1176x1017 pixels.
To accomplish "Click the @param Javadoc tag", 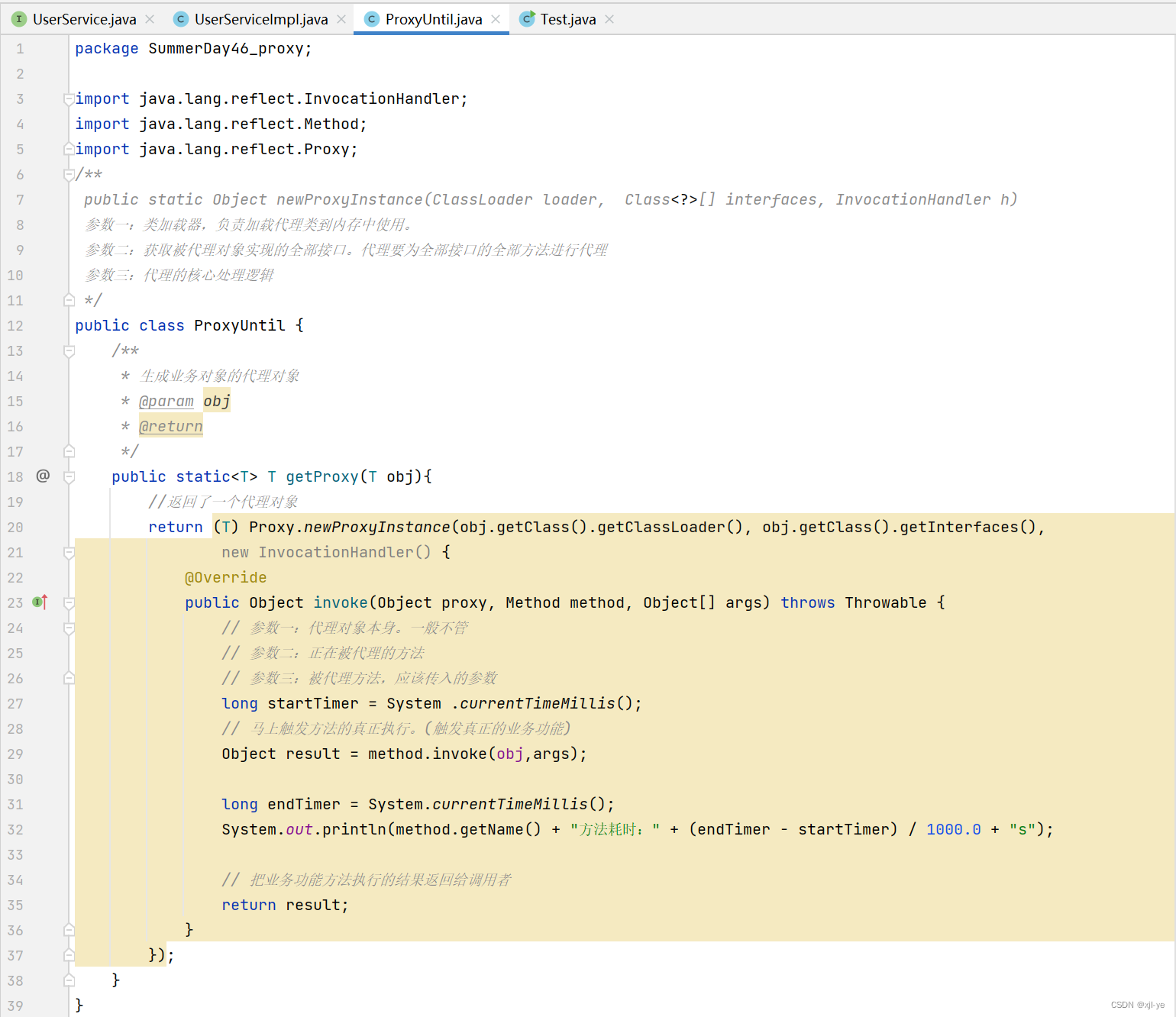I will 166,401.
